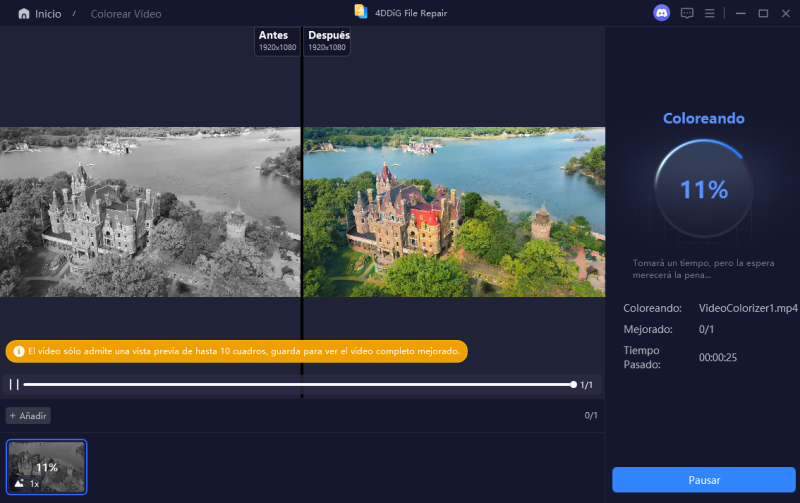Click the 4DDiG File Repair logo
This screenshot has height=503, width=800.
tap(361, 12)
